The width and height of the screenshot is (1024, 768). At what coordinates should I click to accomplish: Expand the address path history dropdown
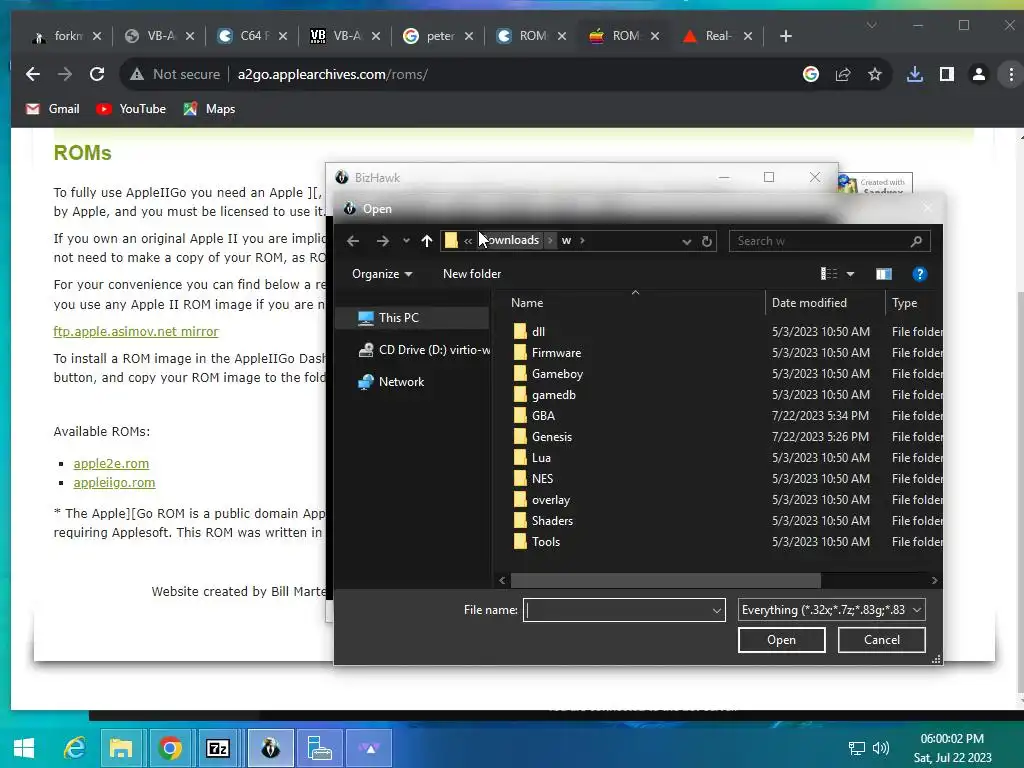point(686,242)
